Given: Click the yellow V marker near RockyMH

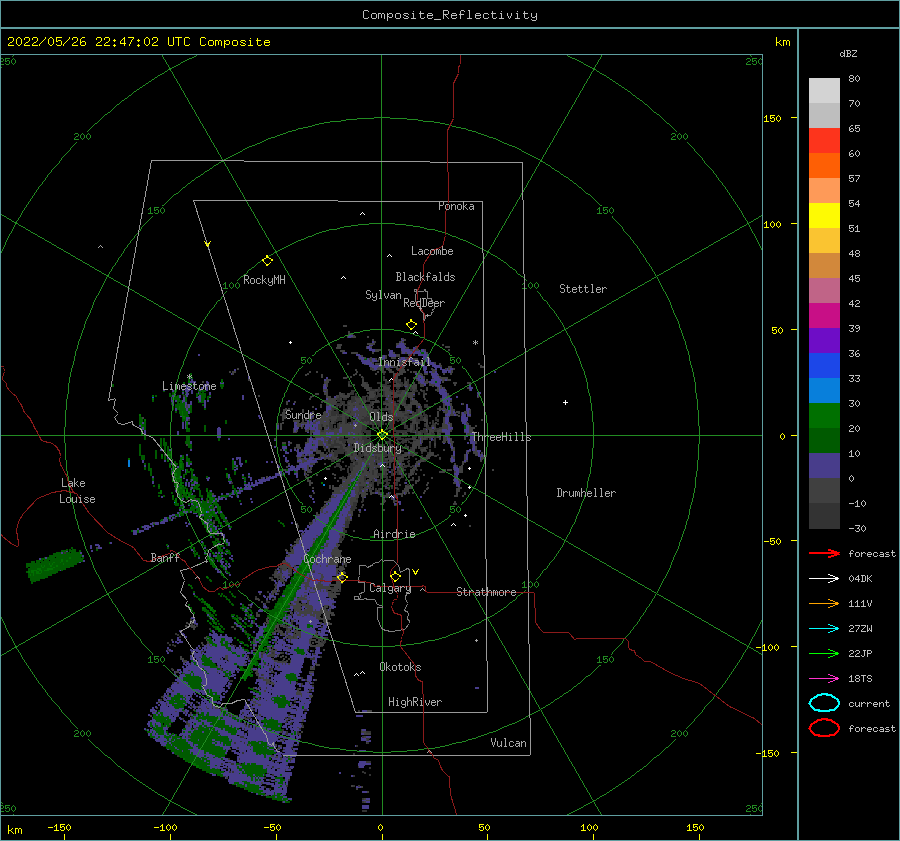Looking at the screenshot, I should pos(208,244).
